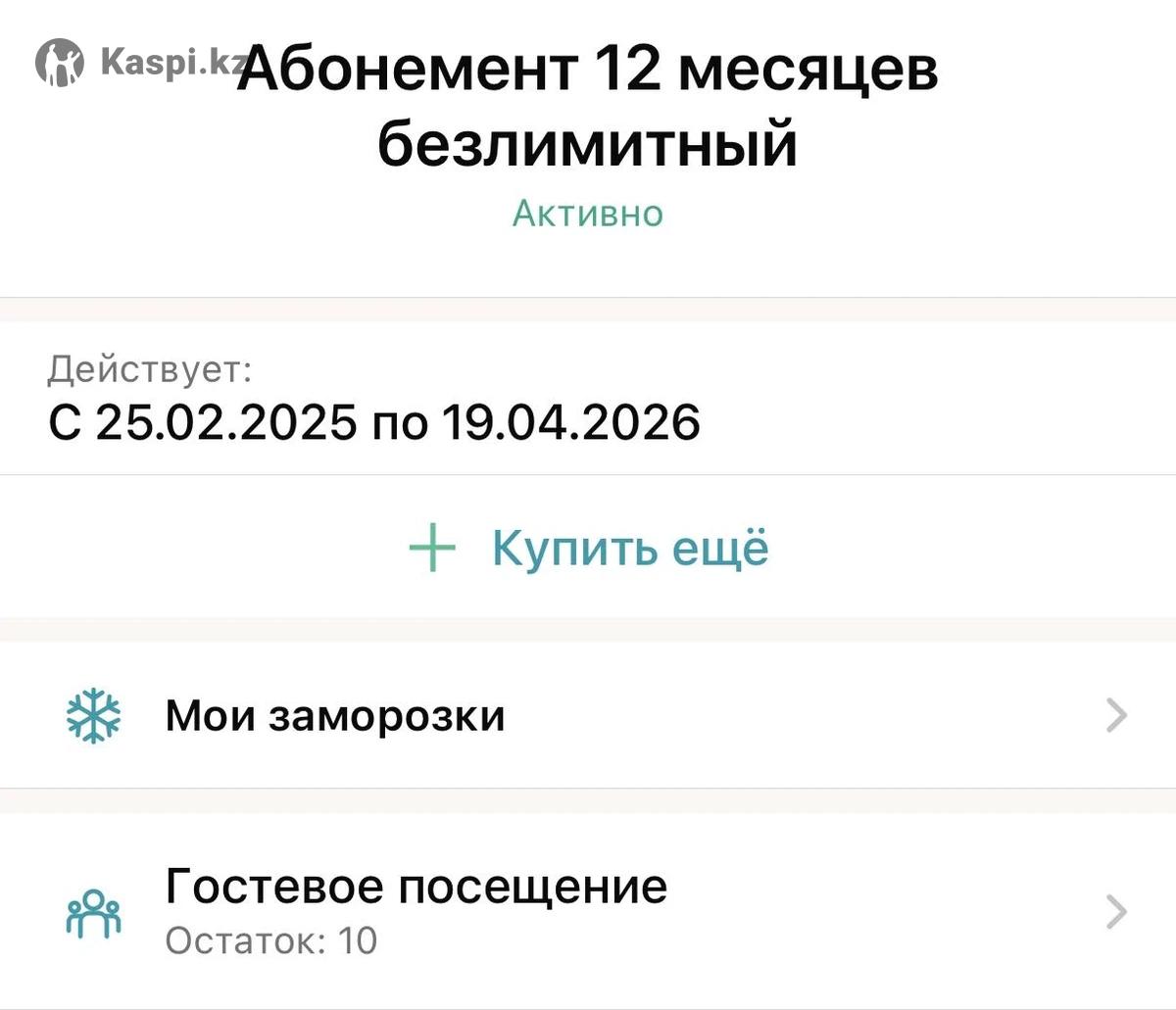Tap the green "Активно" status label

587,213
